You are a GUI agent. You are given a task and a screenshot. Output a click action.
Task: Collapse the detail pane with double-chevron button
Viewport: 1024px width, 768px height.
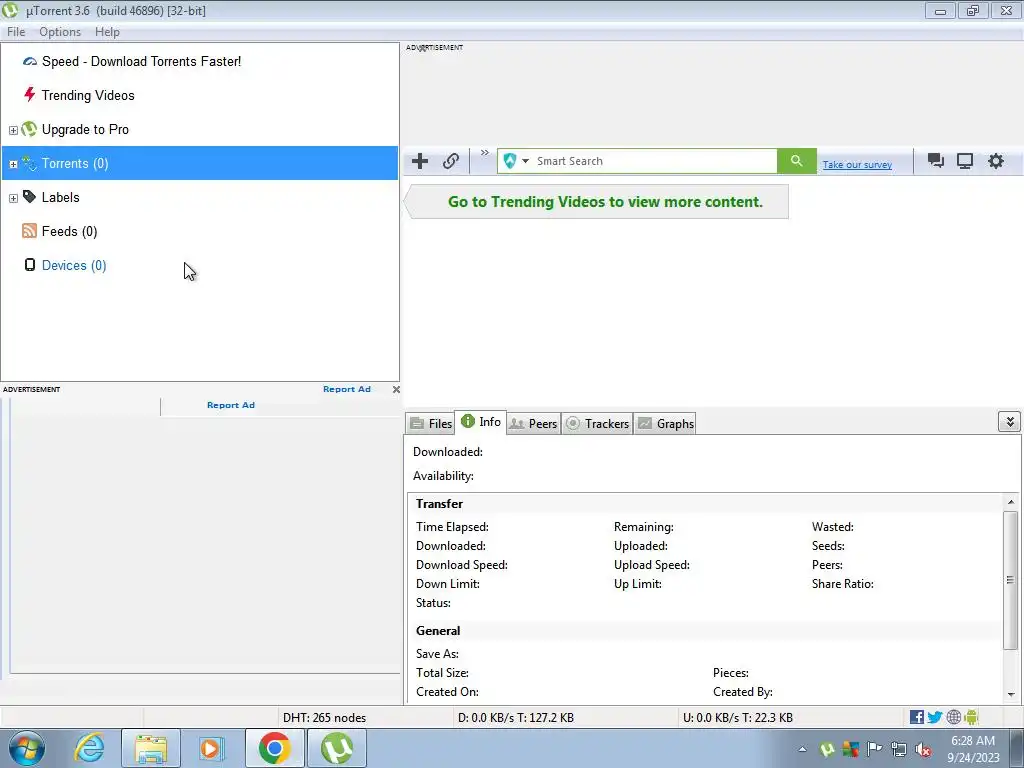tap(1009, 422)
